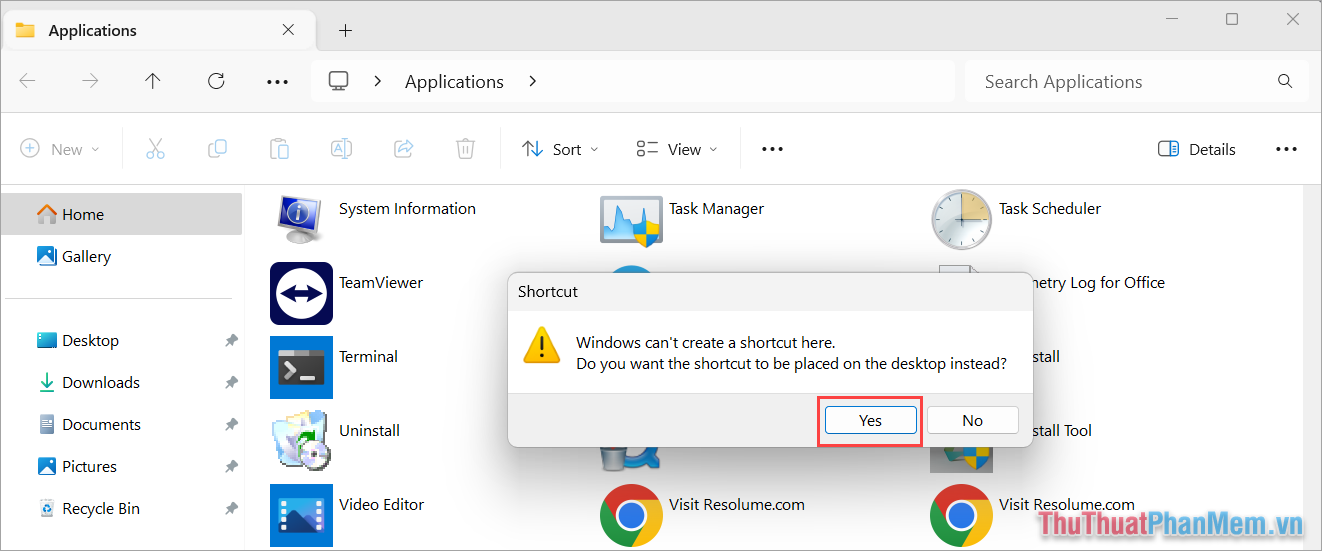Click No in the Shortcut dialog
The height and width of the screenshot is (551, 1322).
pyautogui.click(x=972, y=420)
